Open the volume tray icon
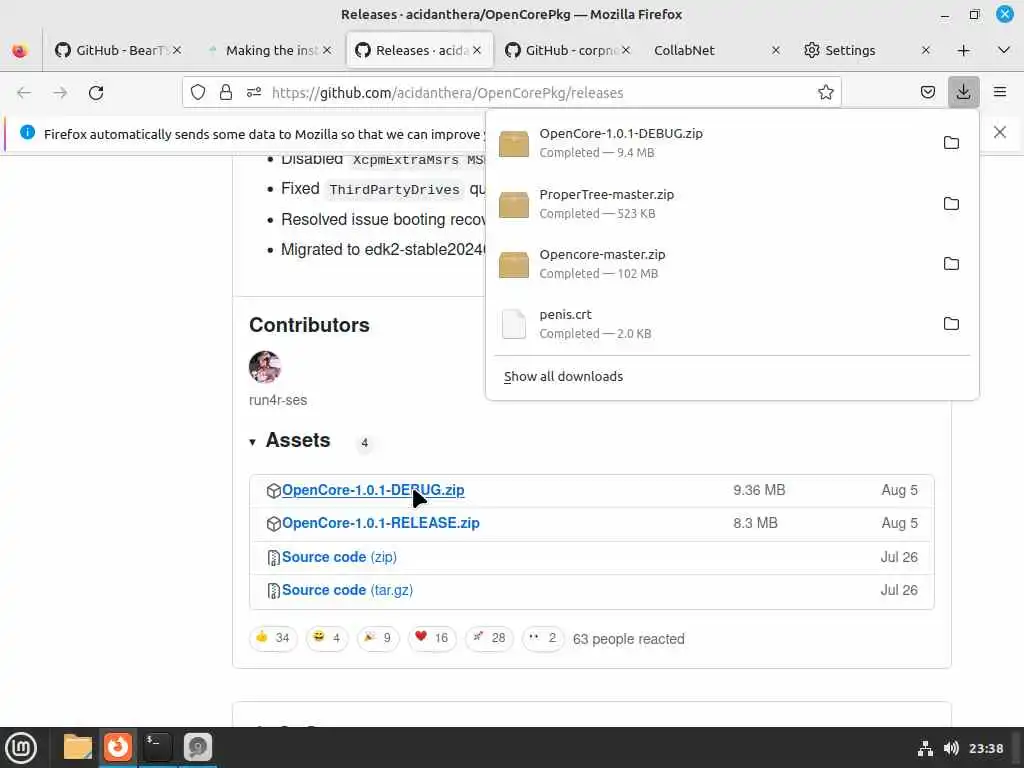The image size is (1024, 768). click(951, 748)
